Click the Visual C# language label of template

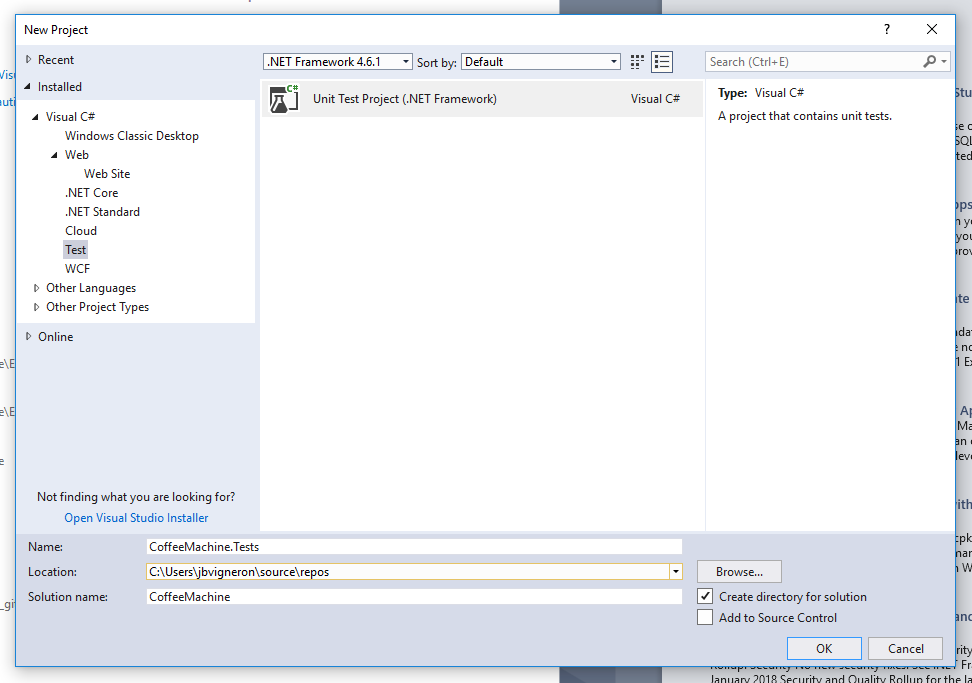pyautogui.click(x=655, y=99)
